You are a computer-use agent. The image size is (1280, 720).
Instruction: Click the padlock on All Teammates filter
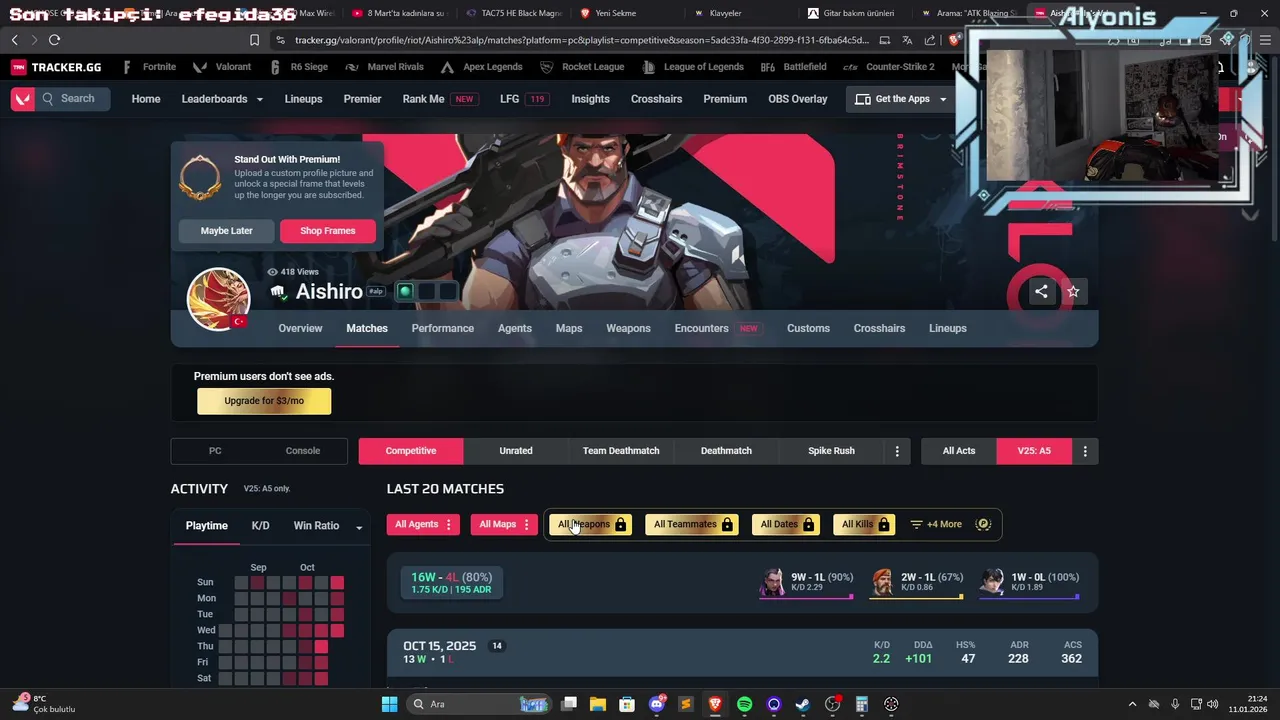727,524
